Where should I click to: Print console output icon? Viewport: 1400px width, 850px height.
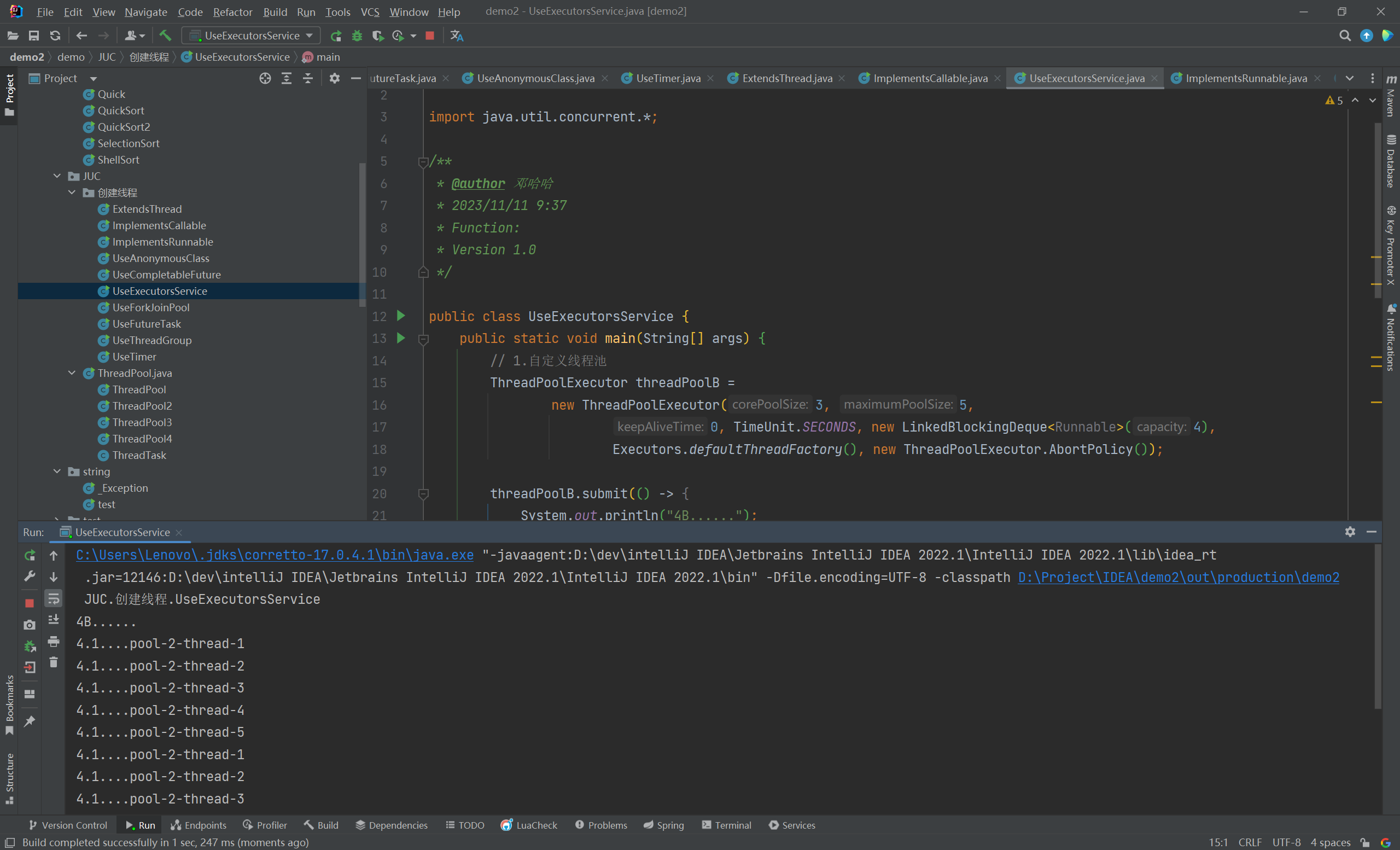pyautogui.click(x=54, y=642)
